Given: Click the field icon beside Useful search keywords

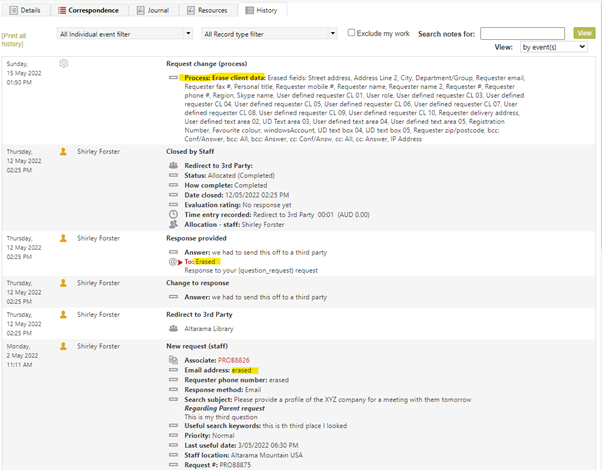Looking at the screenshot, I should 174,425.
